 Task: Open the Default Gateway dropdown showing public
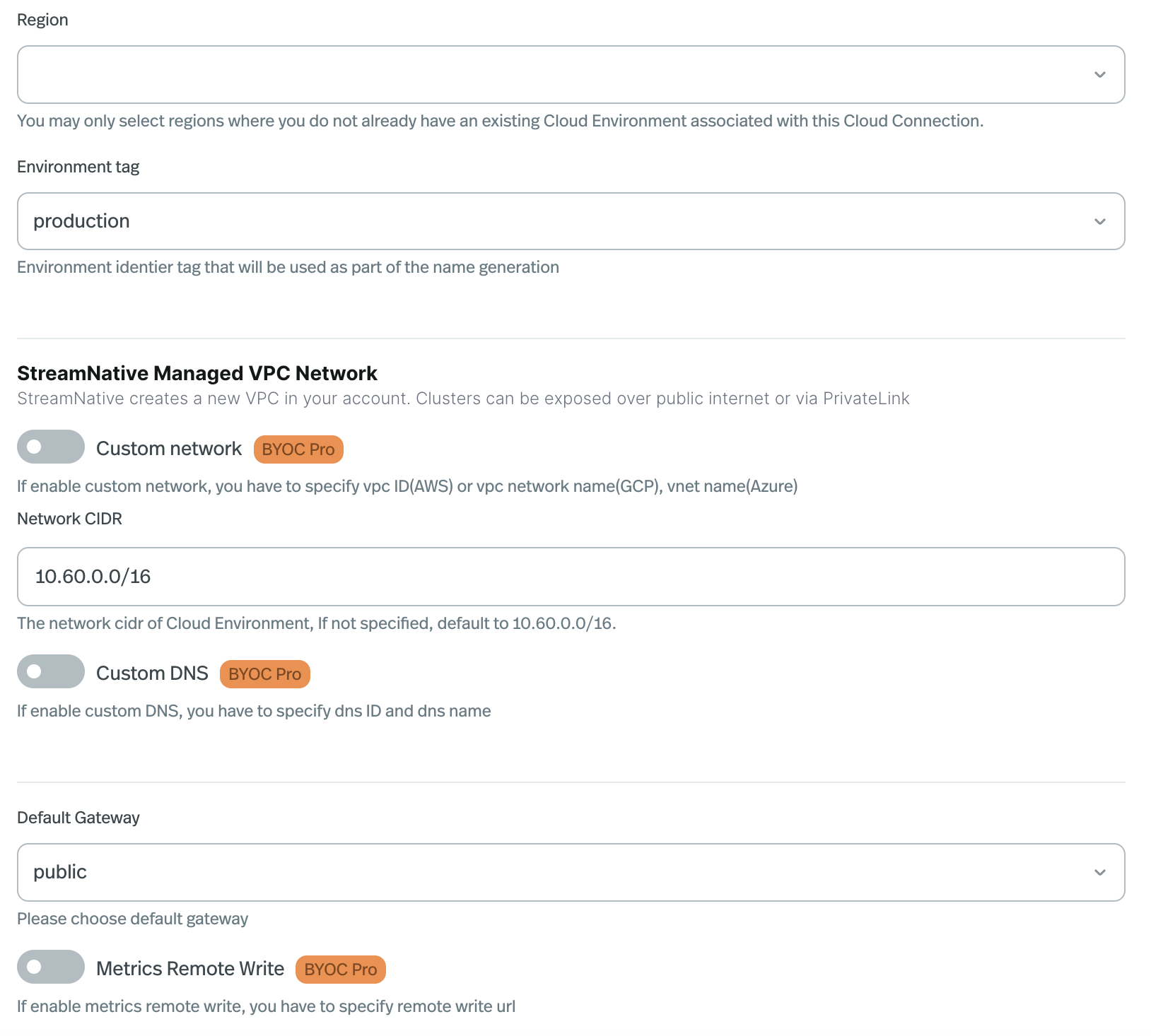click(x=566, y=872)
